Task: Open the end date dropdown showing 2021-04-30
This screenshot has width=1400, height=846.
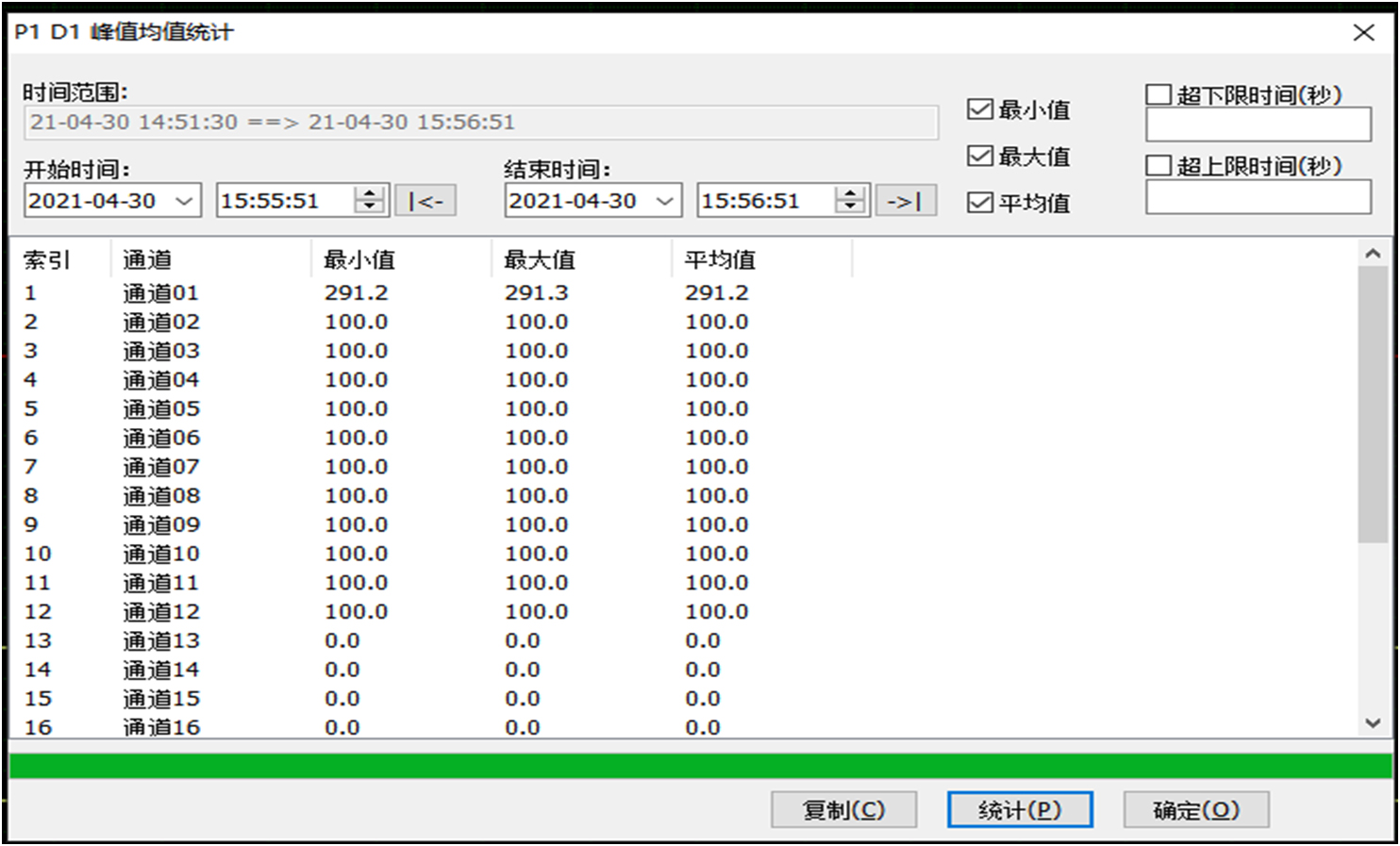Action: click(664, 200)
